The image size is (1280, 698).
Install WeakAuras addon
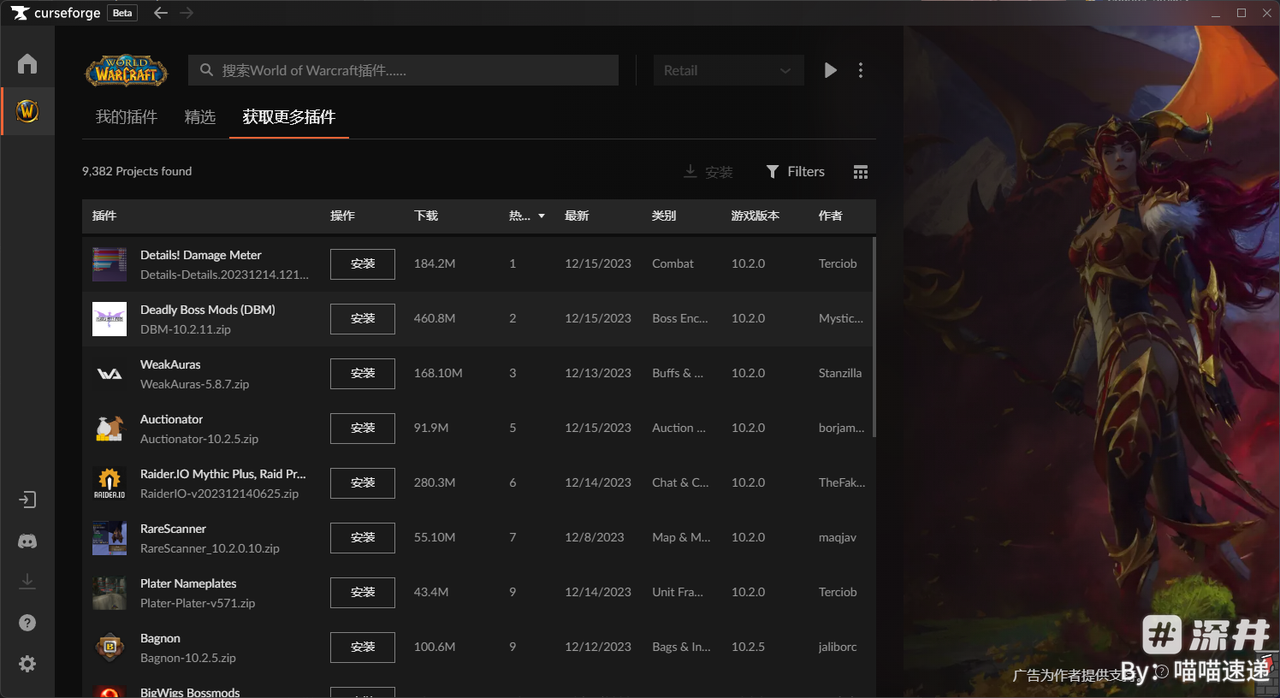362,373
